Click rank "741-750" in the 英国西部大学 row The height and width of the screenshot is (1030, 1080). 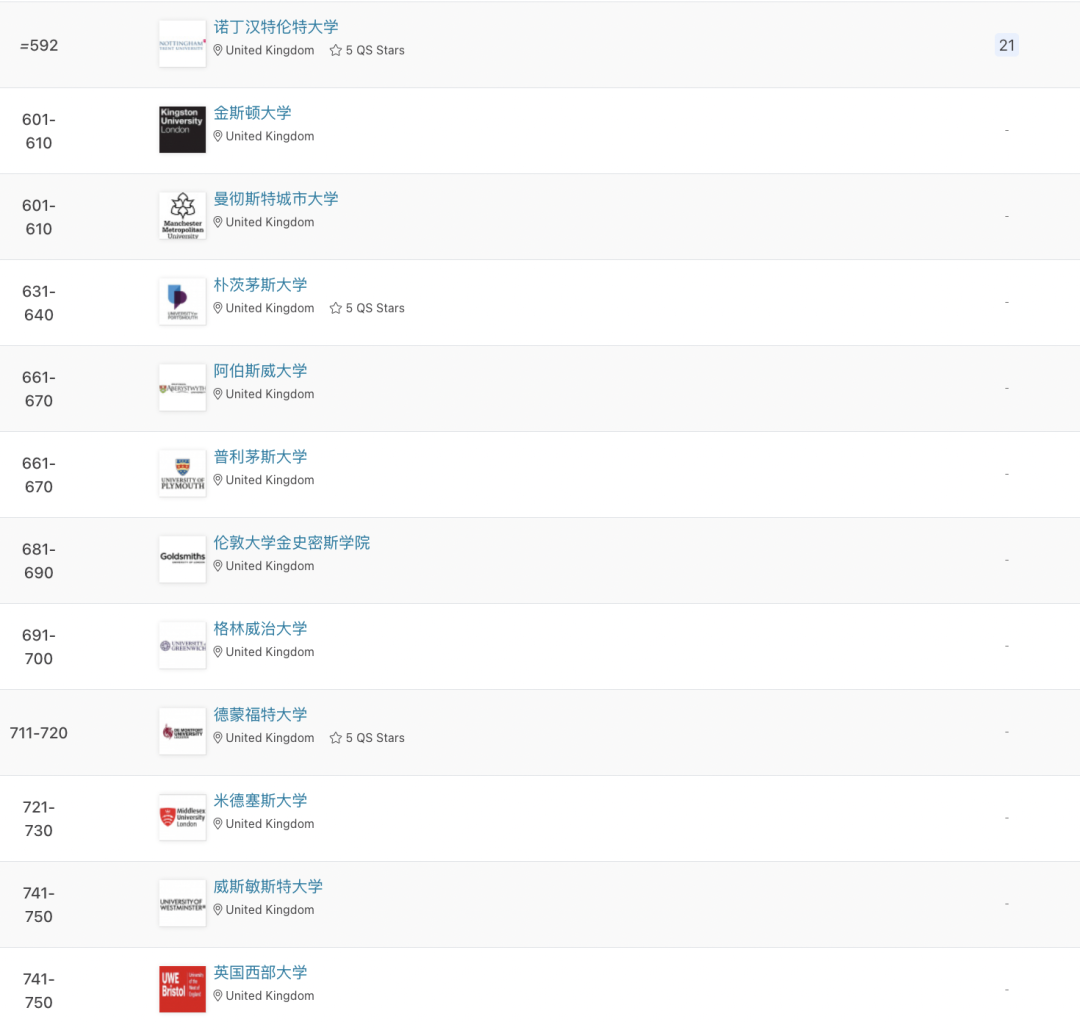[39, 991]
